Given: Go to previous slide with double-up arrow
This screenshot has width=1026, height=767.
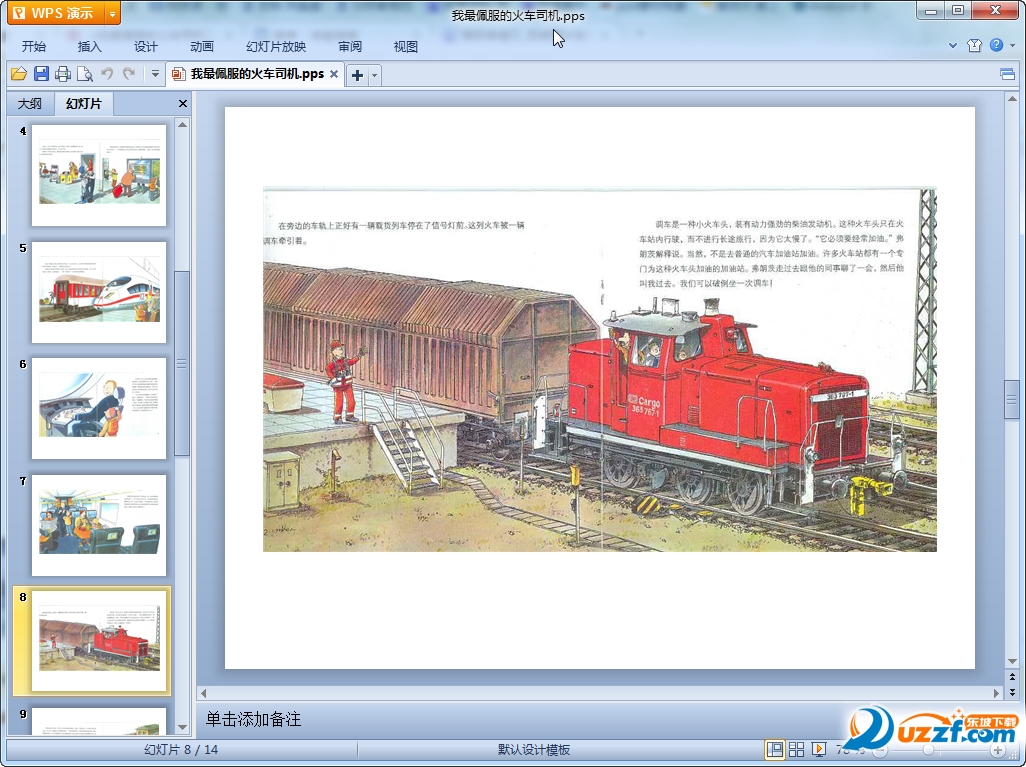Looking at the screenshot, I should coord(1012,677).
